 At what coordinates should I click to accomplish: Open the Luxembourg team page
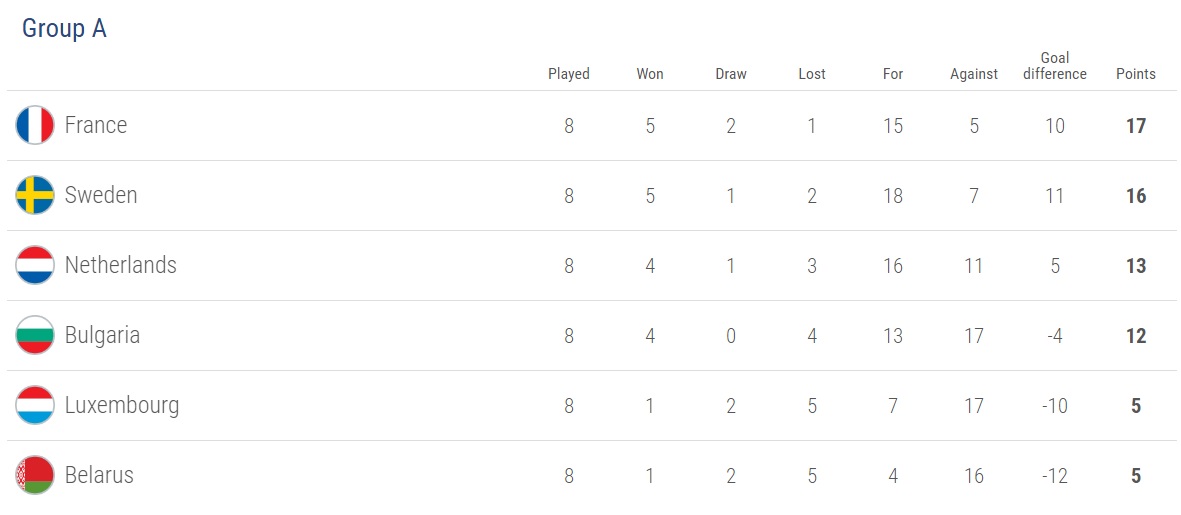pos(122,406)
